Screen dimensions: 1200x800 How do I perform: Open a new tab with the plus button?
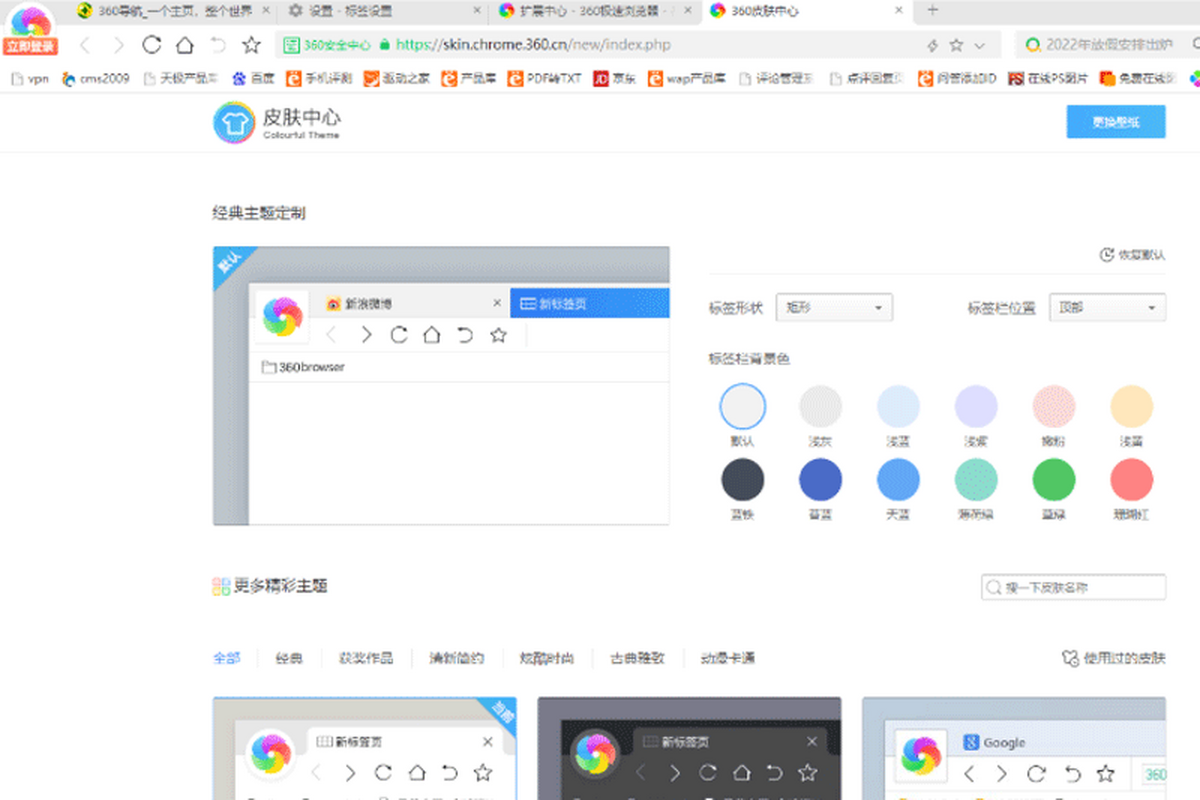(933, 11)
